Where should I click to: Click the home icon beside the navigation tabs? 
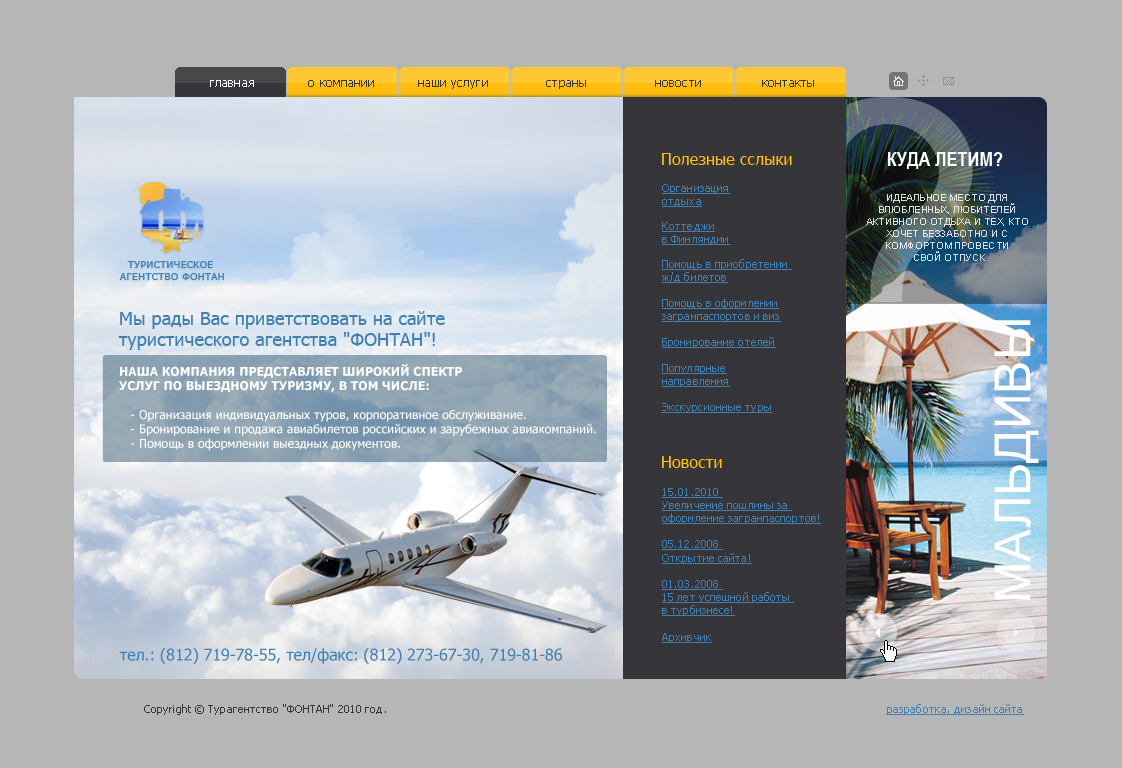[898, 81]
